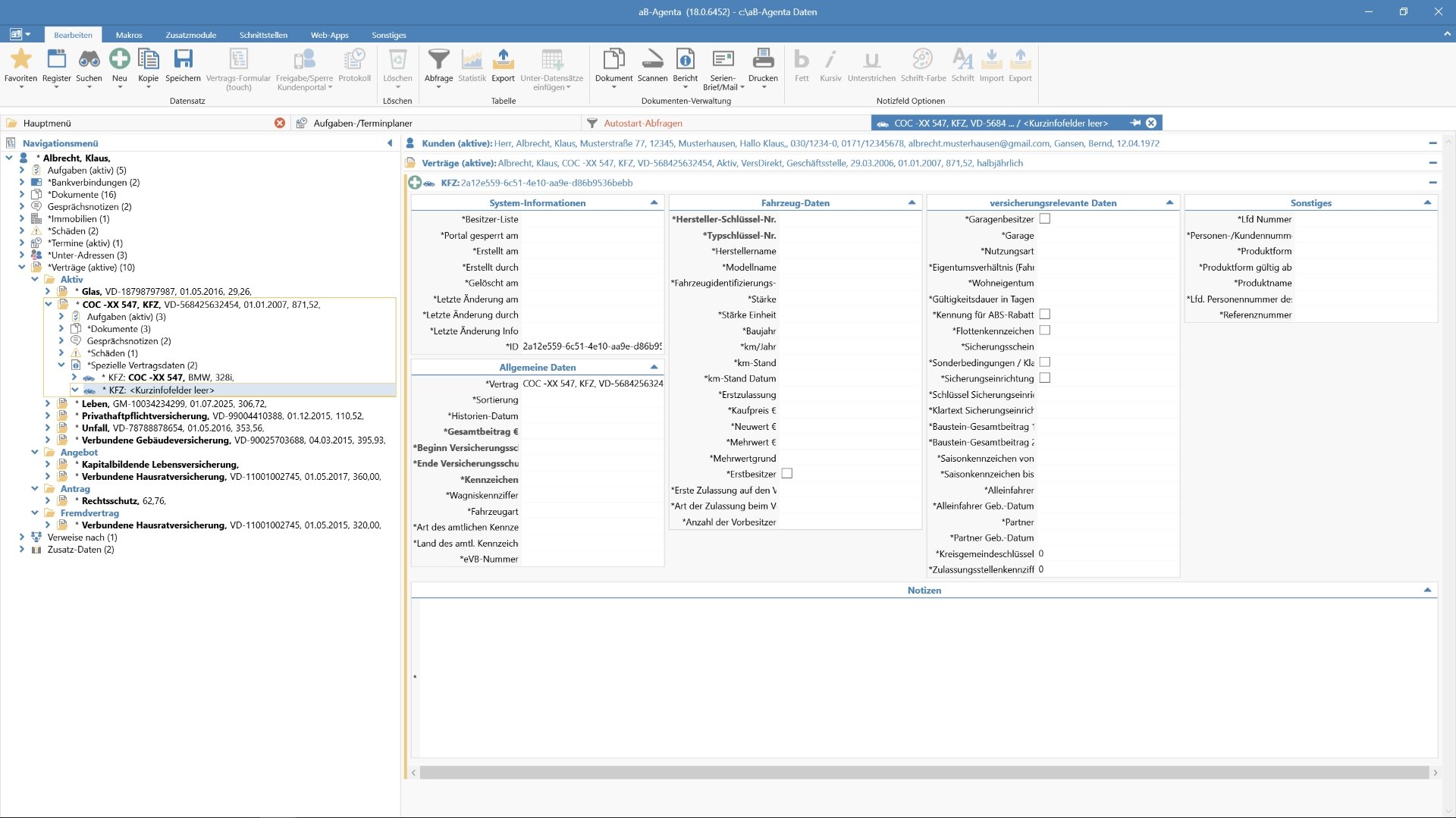Viewport: 1456px width, 818px height.
Task: Collapse the Notizen section
Action: tap(1427, 591)
